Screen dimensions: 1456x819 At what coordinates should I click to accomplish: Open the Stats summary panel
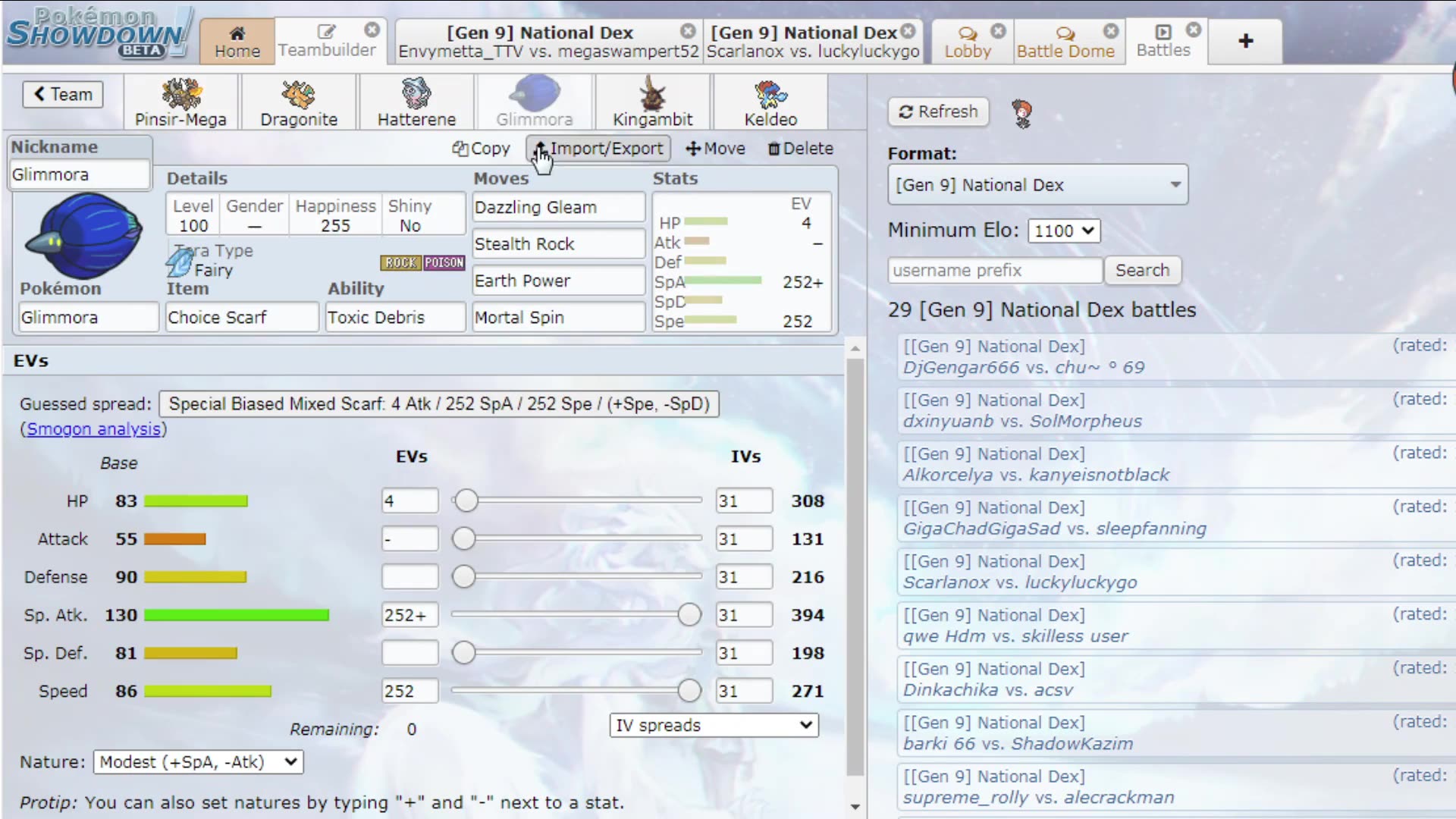pos(742,262)
